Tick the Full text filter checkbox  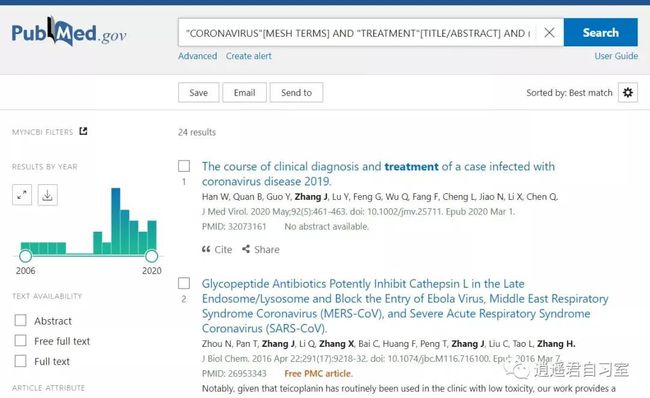20,361
